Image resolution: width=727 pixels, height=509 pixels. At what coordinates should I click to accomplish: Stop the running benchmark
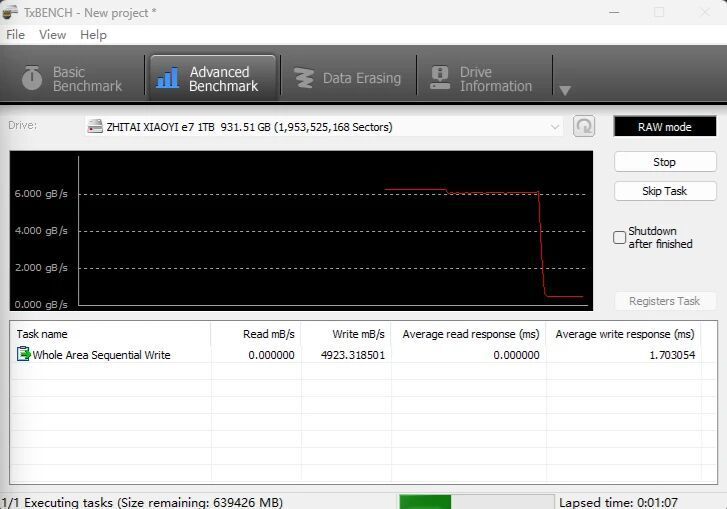point(665,162)
